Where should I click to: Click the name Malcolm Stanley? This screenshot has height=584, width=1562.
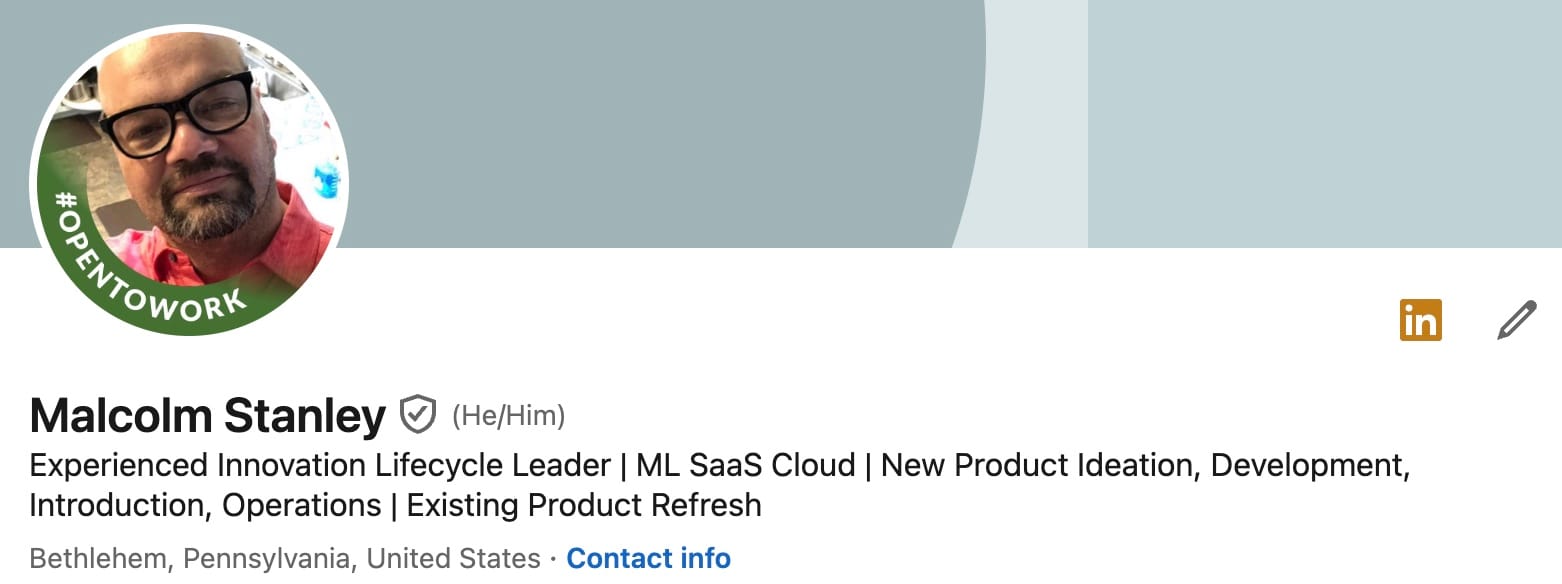pyautogui.click(x=207, y=416)
